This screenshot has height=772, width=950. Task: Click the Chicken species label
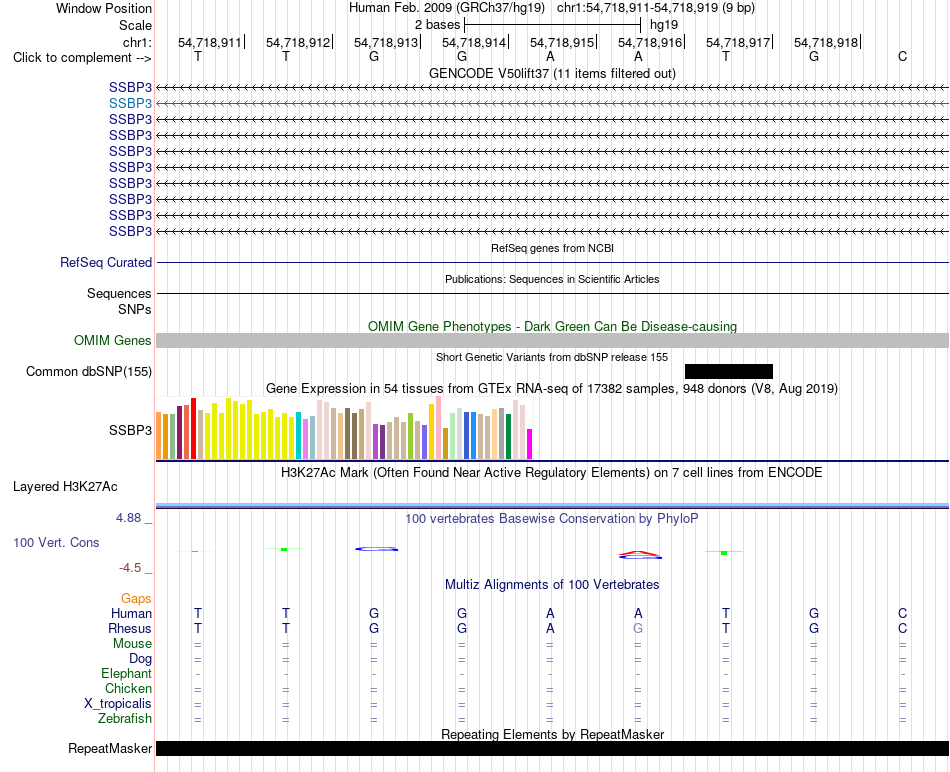128,688
